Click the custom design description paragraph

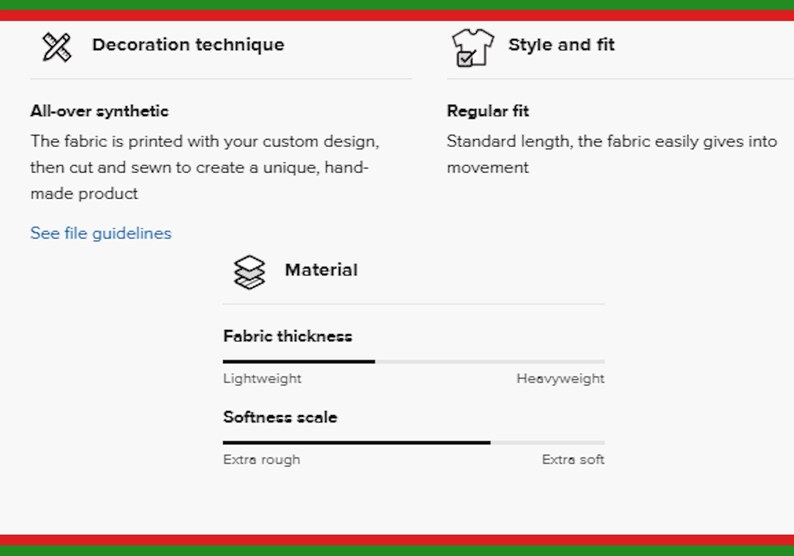[x=205, y=167]
